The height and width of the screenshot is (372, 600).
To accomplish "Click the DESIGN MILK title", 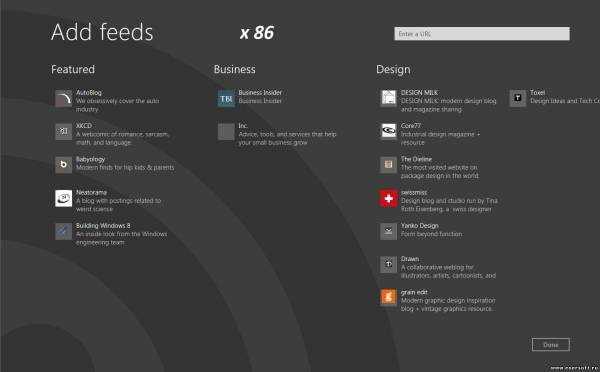I will (x=419, y=93).
